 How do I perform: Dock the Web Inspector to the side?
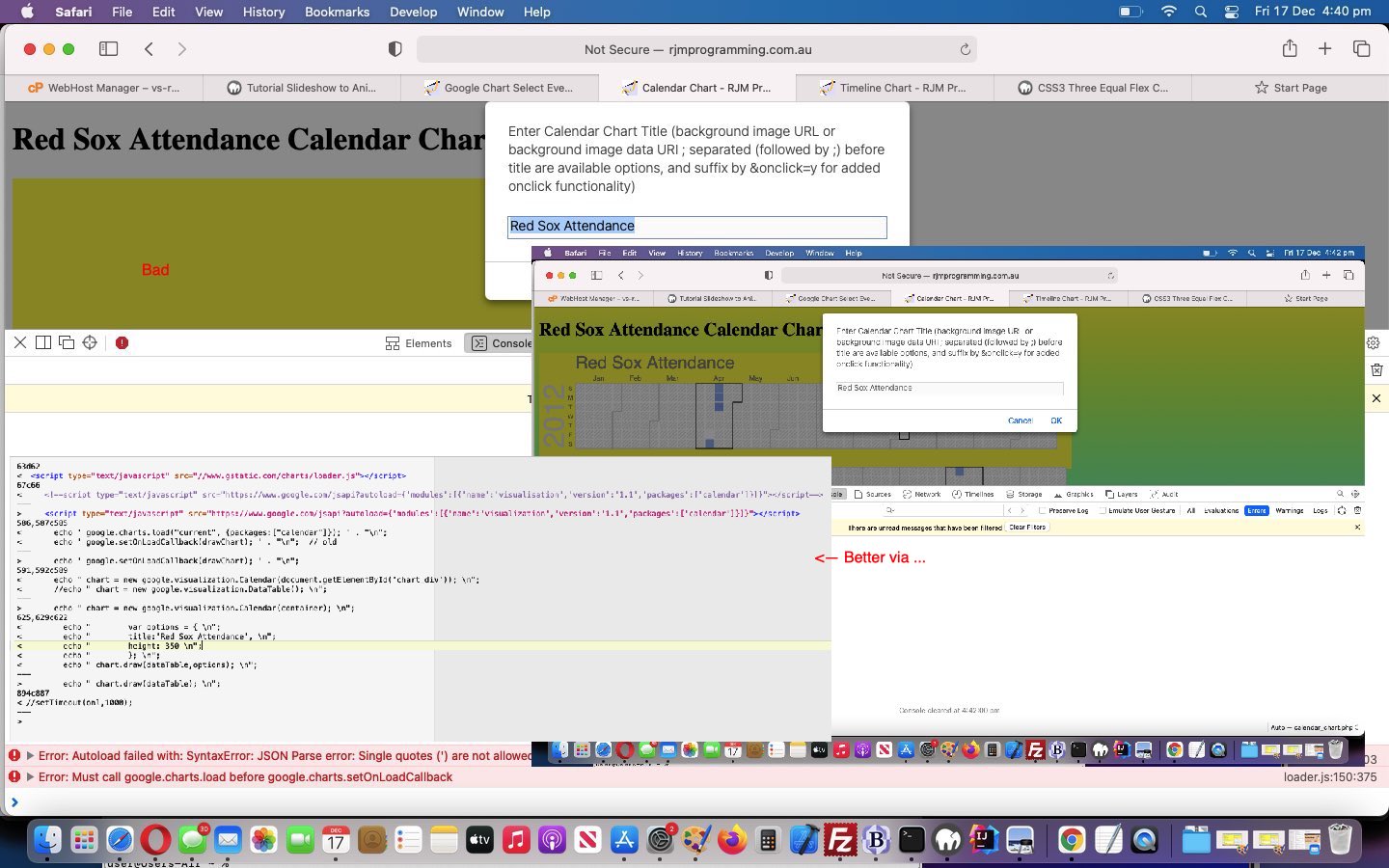tap(43, 342)
